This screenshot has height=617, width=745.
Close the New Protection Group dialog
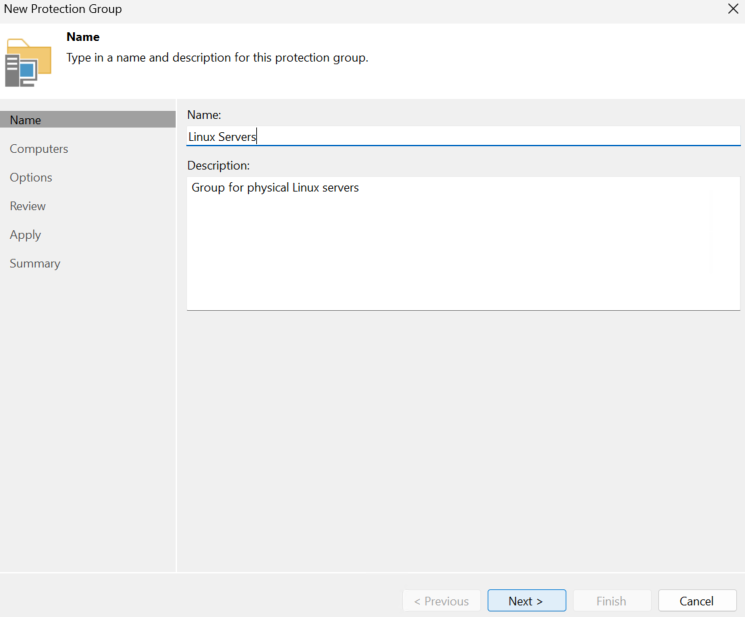[733, 9]
